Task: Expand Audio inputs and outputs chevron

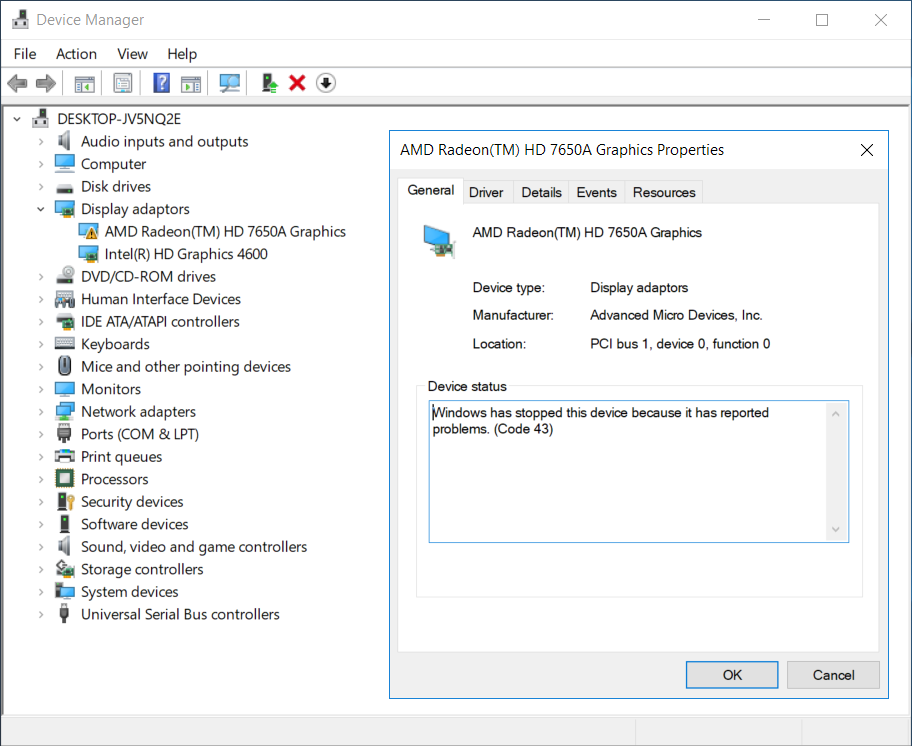Action: (41, 142)
